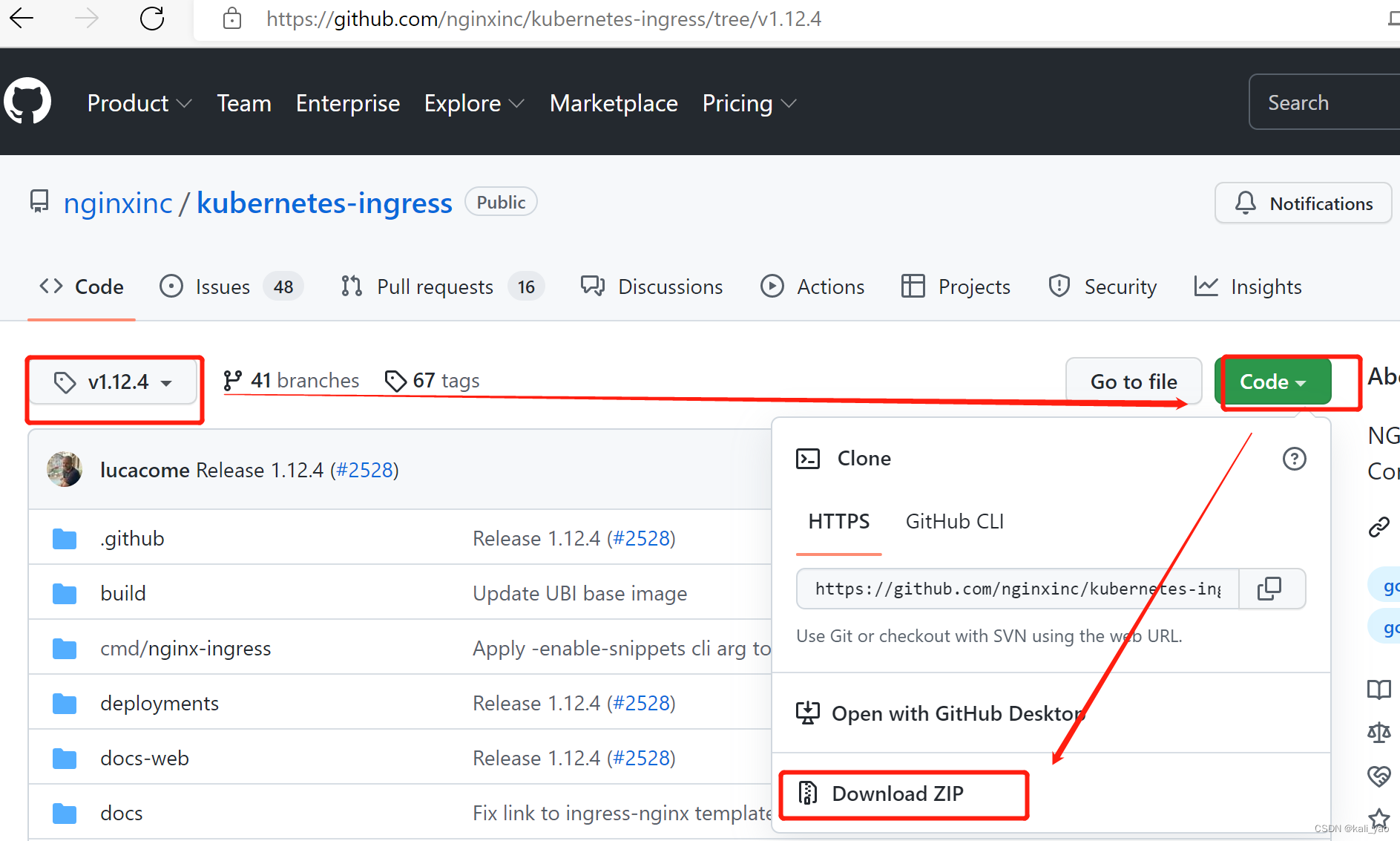
Task: View the 41 branches link
Action: (x=291, y=381)
